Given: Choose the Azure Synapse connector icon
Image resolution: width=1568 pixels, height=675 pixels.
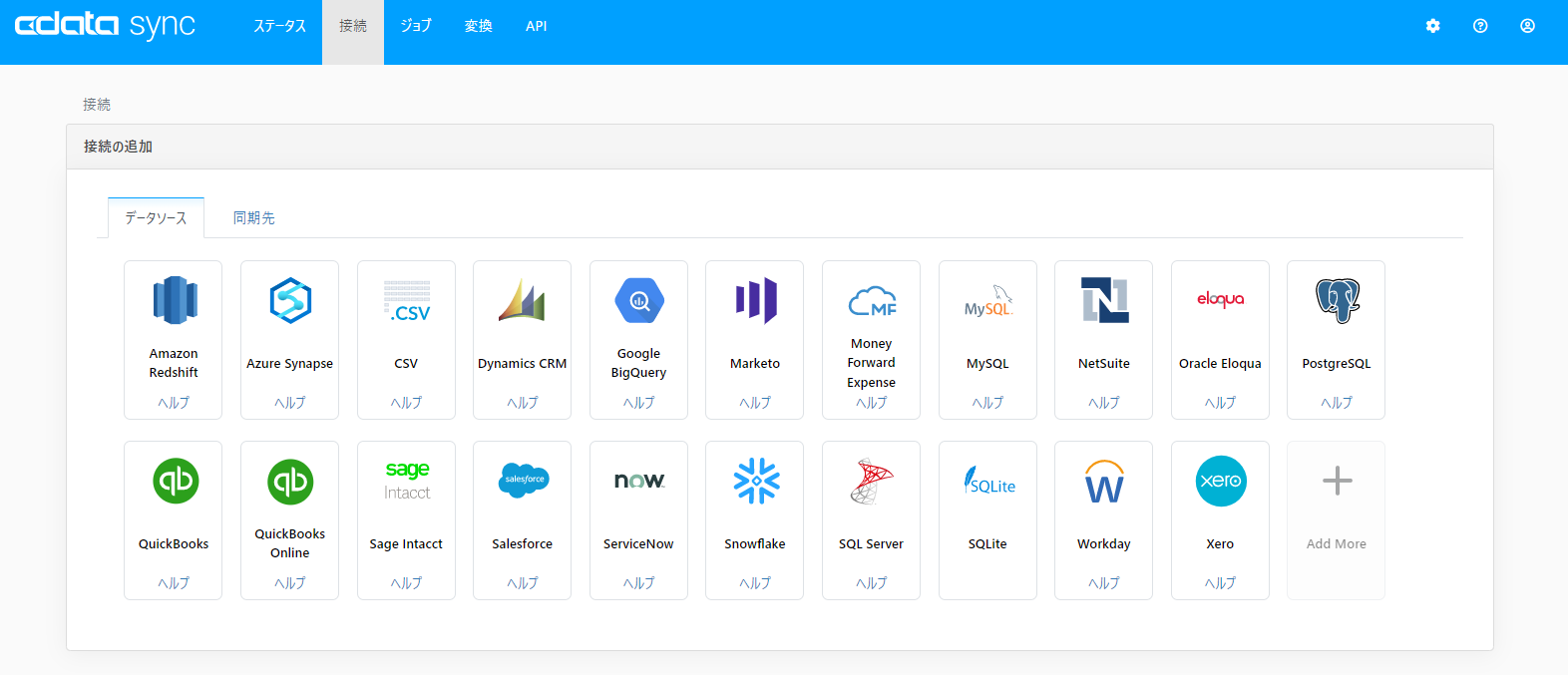Looking at the screenshot, I should click(290, 300).
